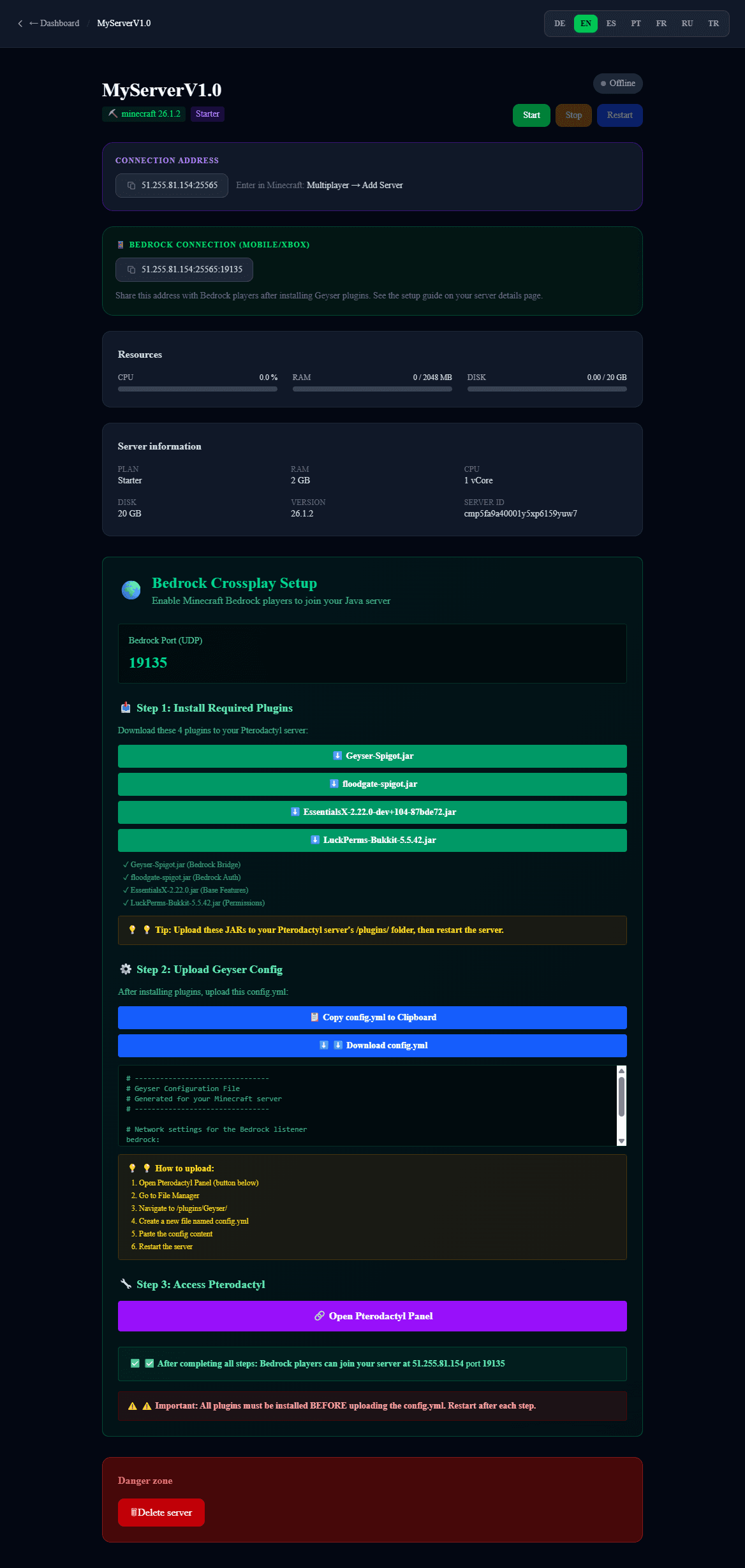Screen dimensions: 745x1568
Task: Click the Starter plan badge
Action: pos(207,114)
